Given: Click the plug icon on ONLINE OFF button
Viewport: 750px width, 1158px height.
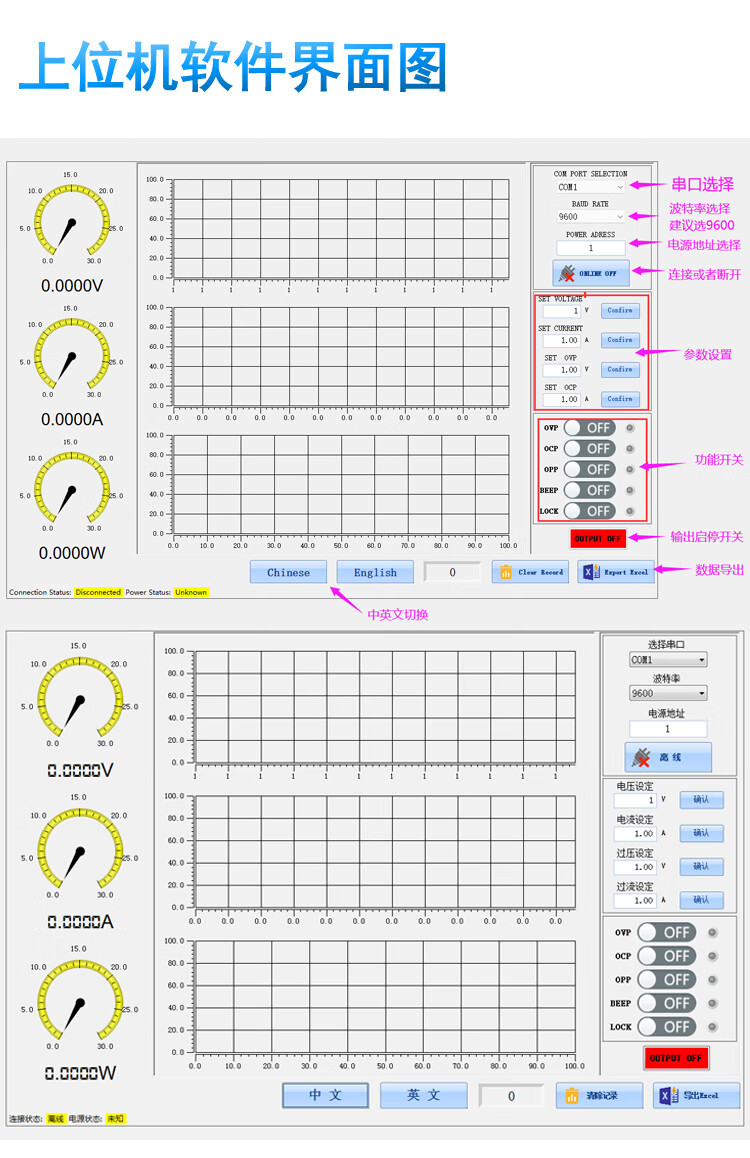Looking at the screenshot, I should [568, 273].
